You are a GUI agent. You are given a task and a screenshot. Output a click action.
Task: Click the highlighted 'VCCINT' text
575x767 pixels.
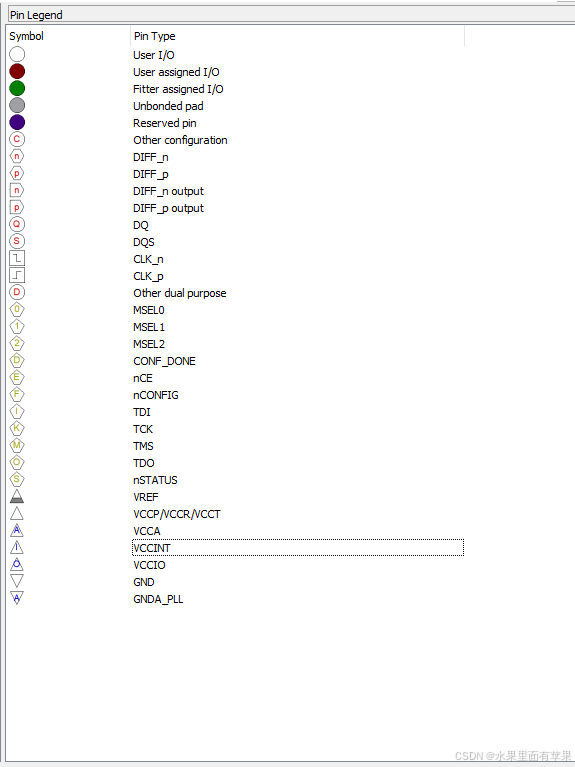pyautogui.click(x=152, y=548)
